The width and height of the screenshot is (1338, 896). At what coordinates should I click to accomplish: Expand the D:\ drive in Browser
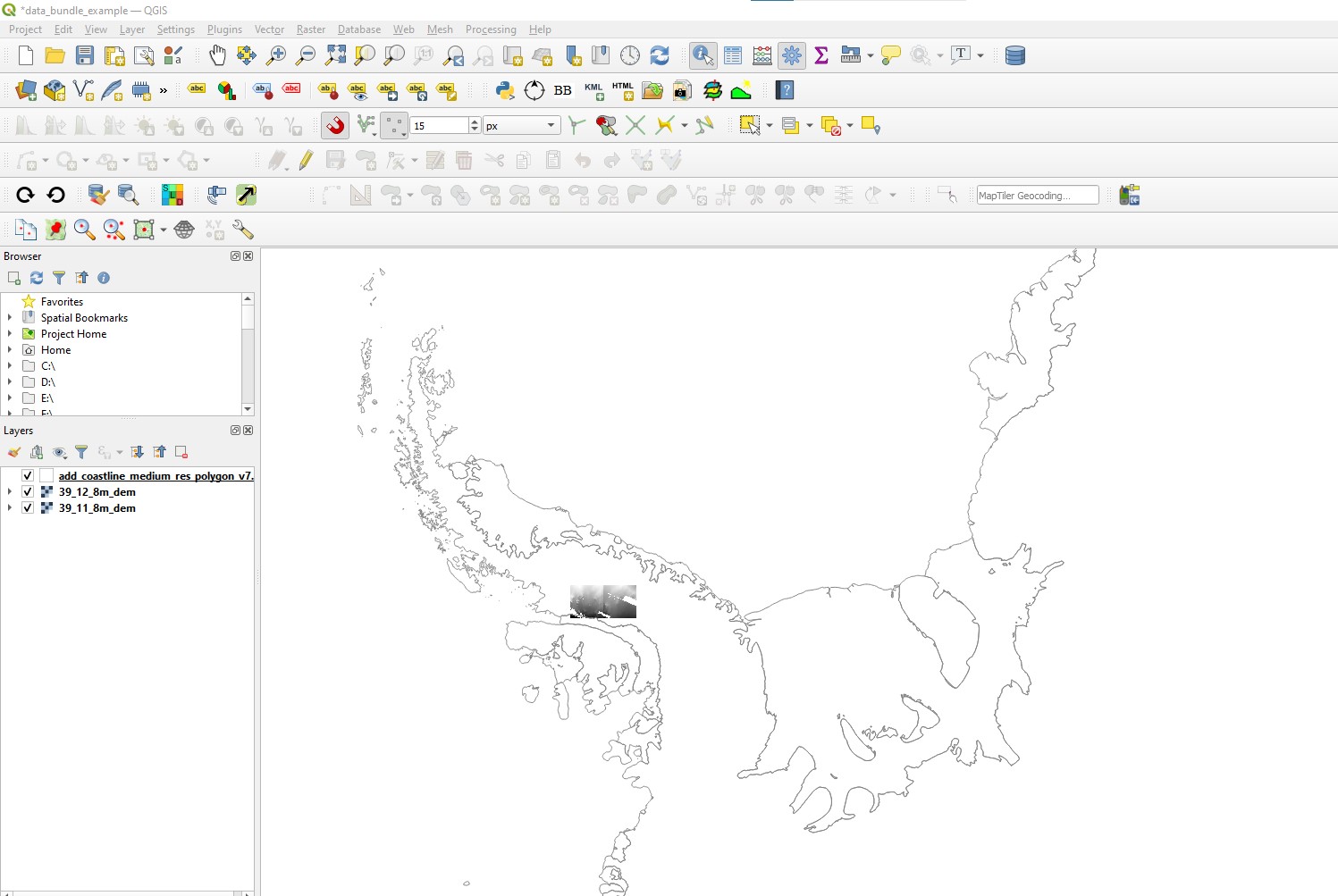pyautogui.click(x=10, y=381)
